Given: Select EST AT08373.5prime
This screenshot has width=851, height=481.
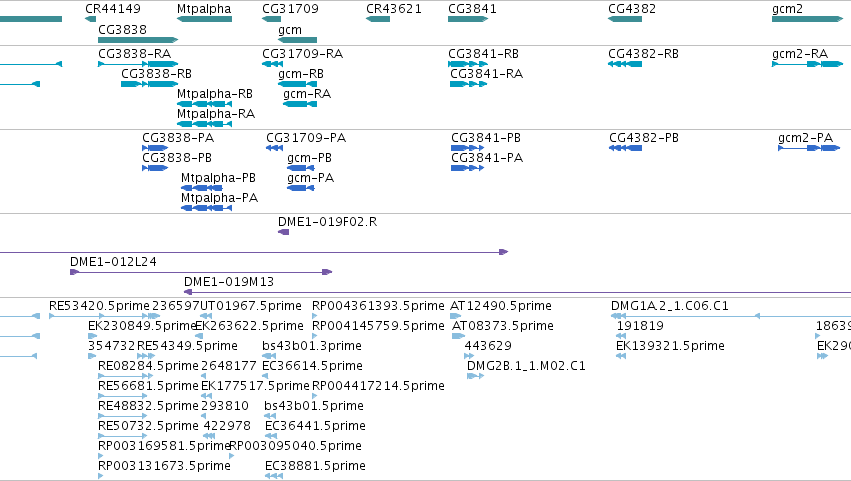Looking at the screenshot, I should (x=503, y=326).
